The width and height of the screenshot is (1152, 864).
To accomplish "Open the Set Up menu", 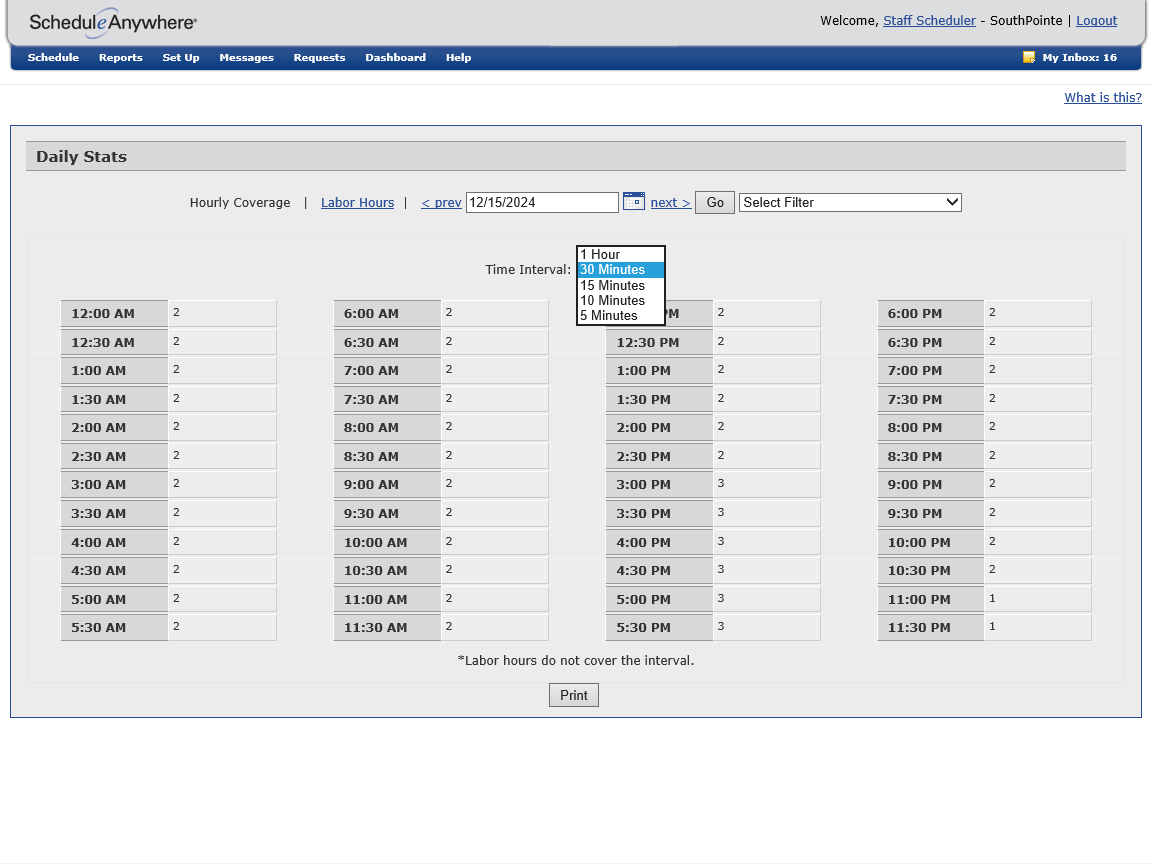I will click(181, 57).
